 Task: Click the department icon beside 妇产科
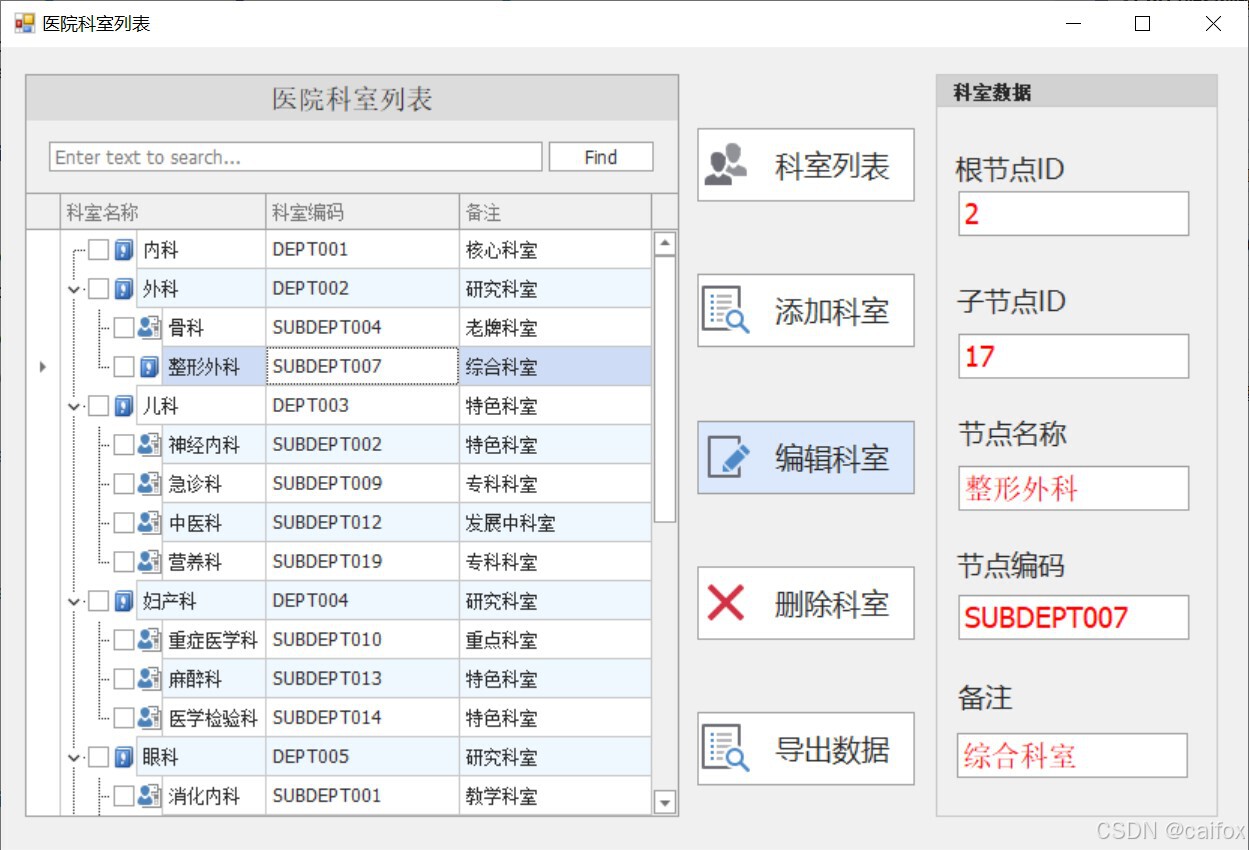pos(123,601)
